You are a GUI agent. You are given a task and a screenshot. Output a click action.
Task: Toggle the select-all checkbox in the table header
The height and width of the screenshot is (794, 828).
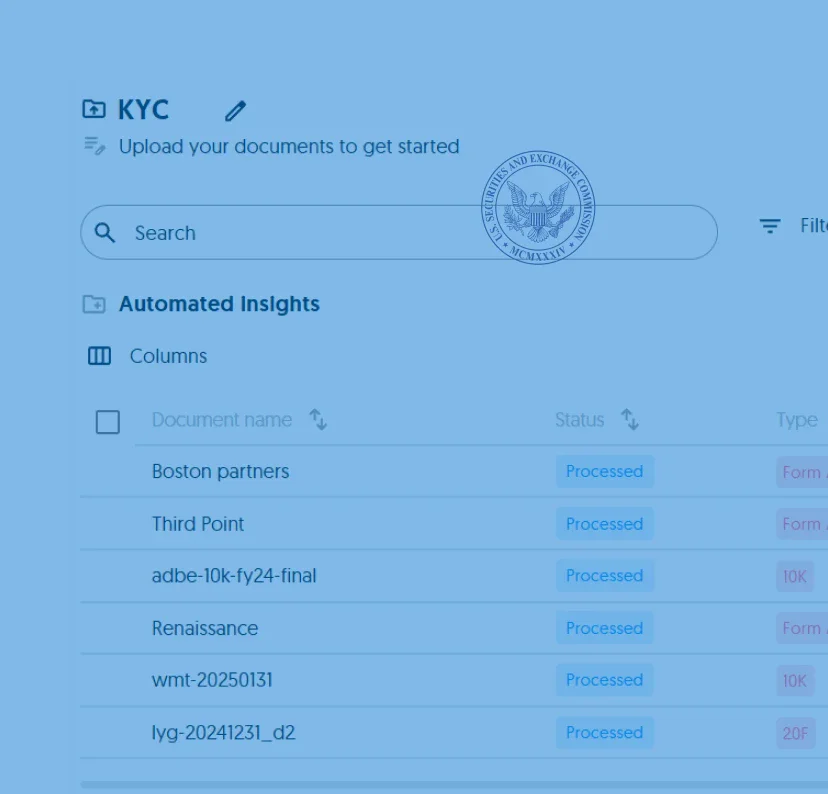pos(107,422)
